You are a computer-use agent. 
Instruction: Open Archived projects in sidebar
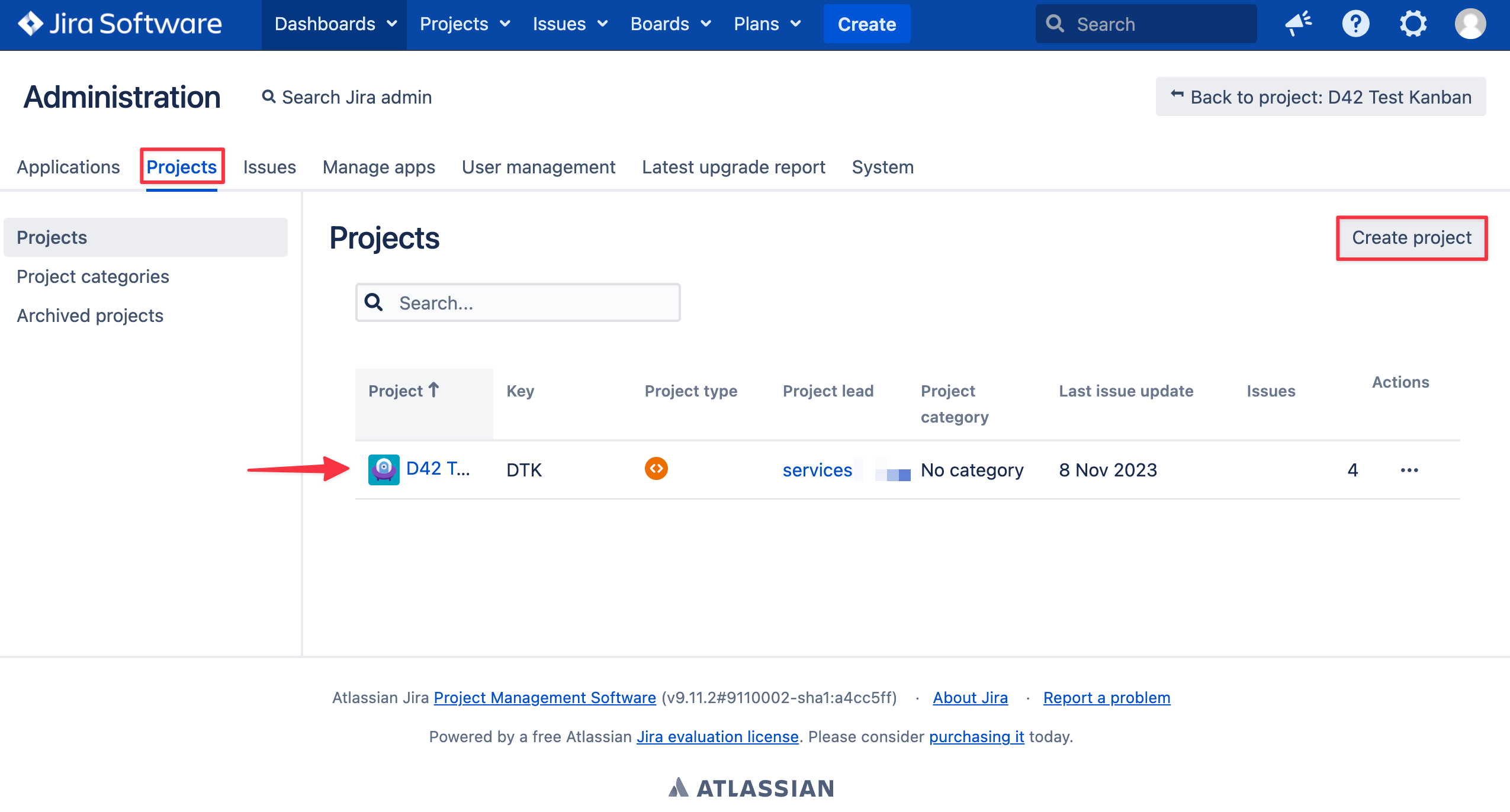tap(90, 315)
